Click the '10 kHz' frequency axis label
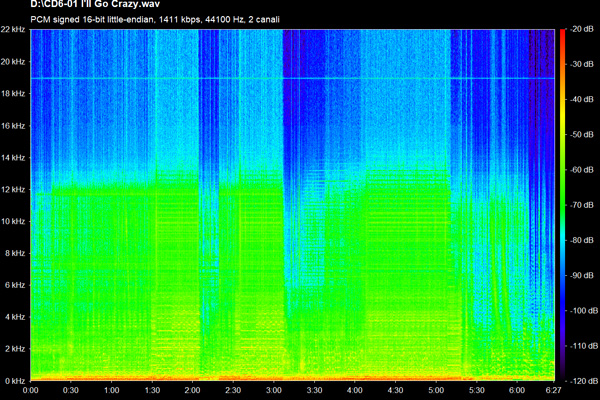 13,221
